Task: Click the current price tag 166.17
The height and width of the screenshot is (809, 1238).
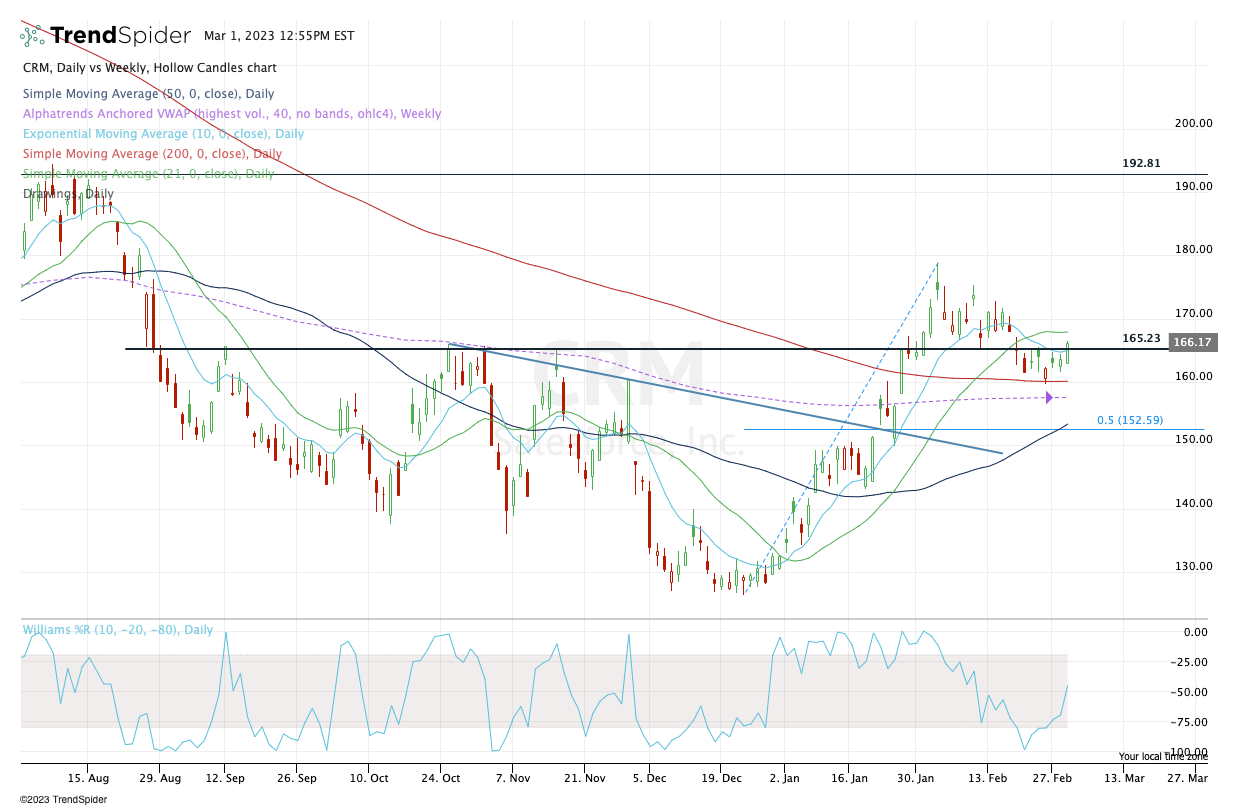Action: coord(1189,342)
